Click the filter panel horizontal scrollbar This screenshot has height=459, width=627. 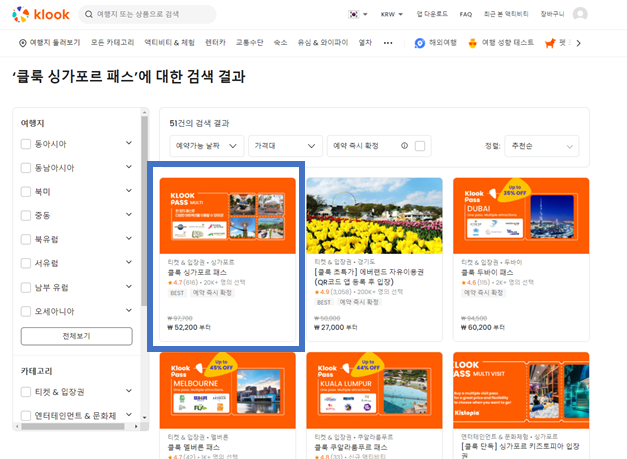click(73, 427)
